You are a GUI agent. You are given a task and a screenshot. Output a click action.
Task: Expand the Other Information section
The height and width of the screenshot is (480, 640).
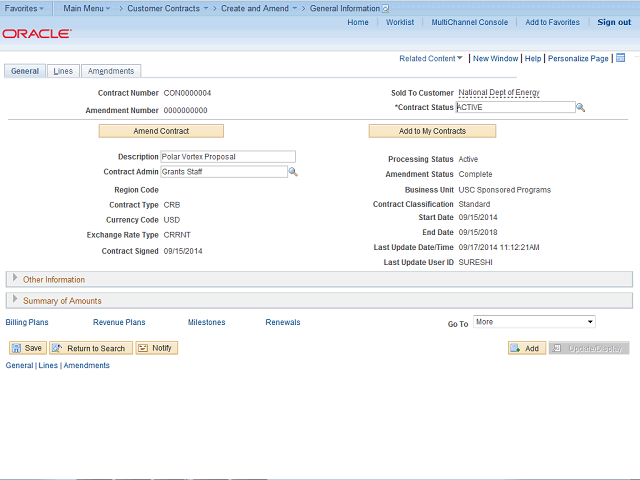[15, 279]
